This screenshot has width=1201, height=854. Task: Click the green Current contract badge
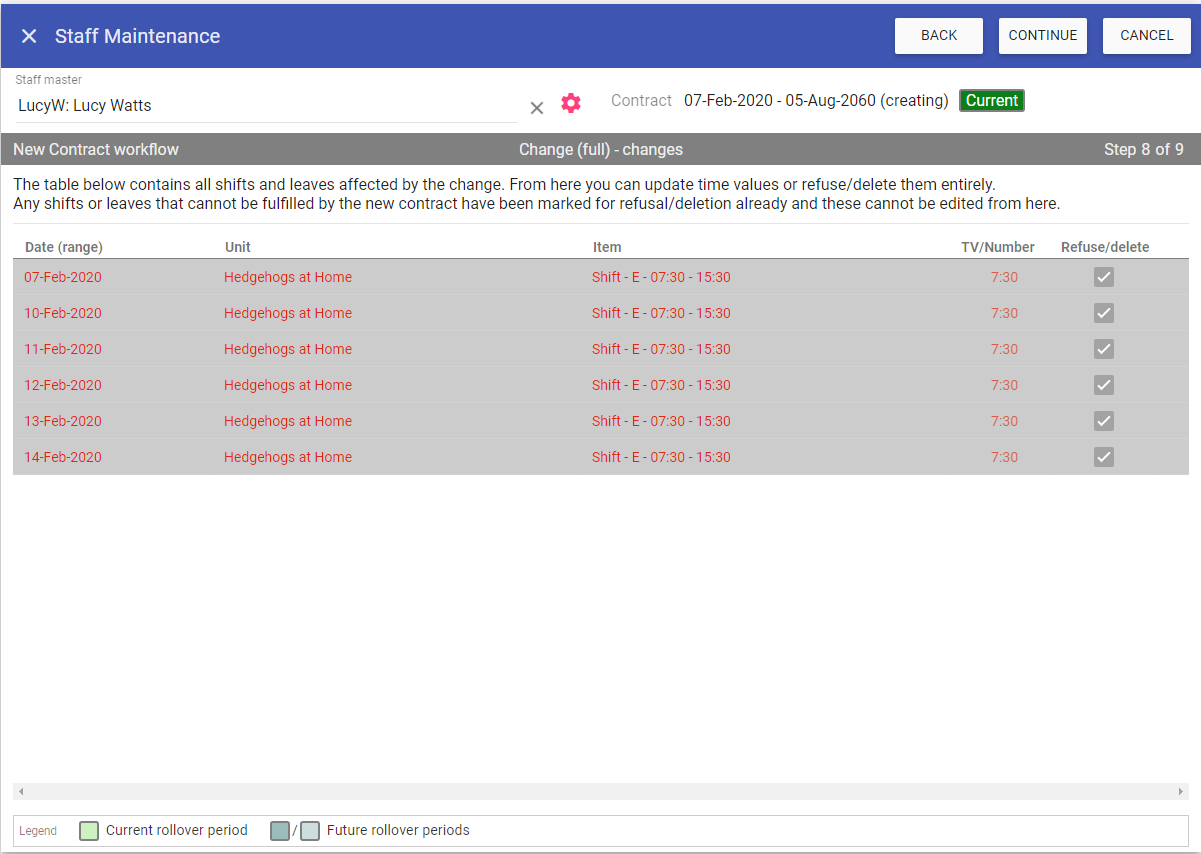(992, 101)
